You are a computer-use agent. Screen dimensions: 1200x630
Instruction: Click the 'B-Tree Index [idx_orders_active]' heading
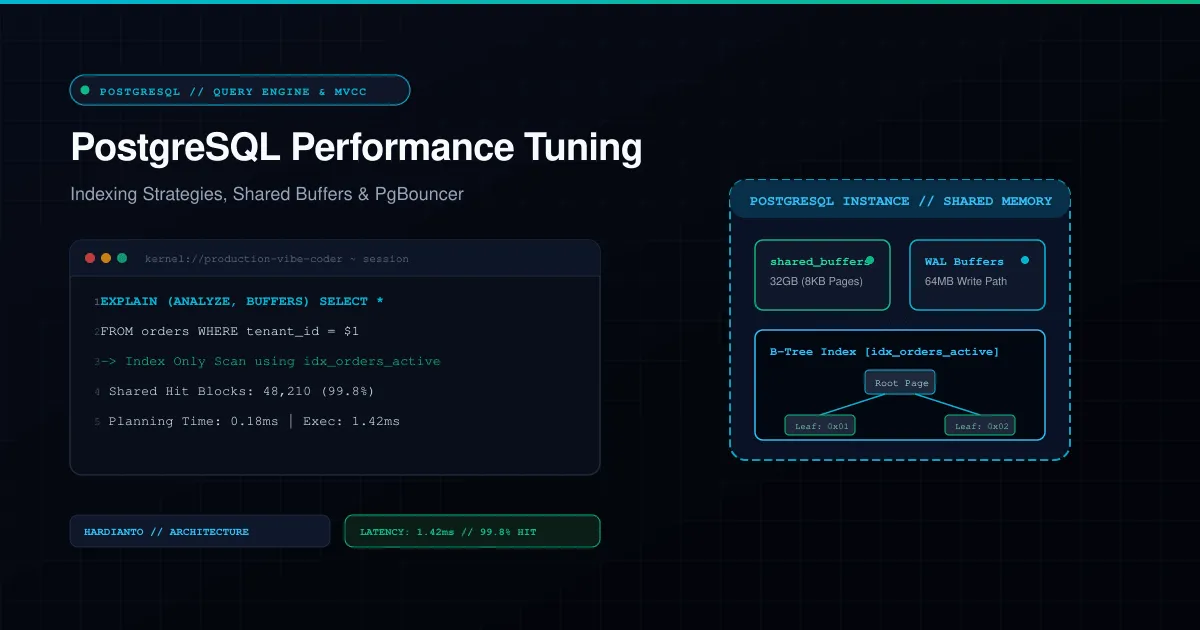click(884, 352)
